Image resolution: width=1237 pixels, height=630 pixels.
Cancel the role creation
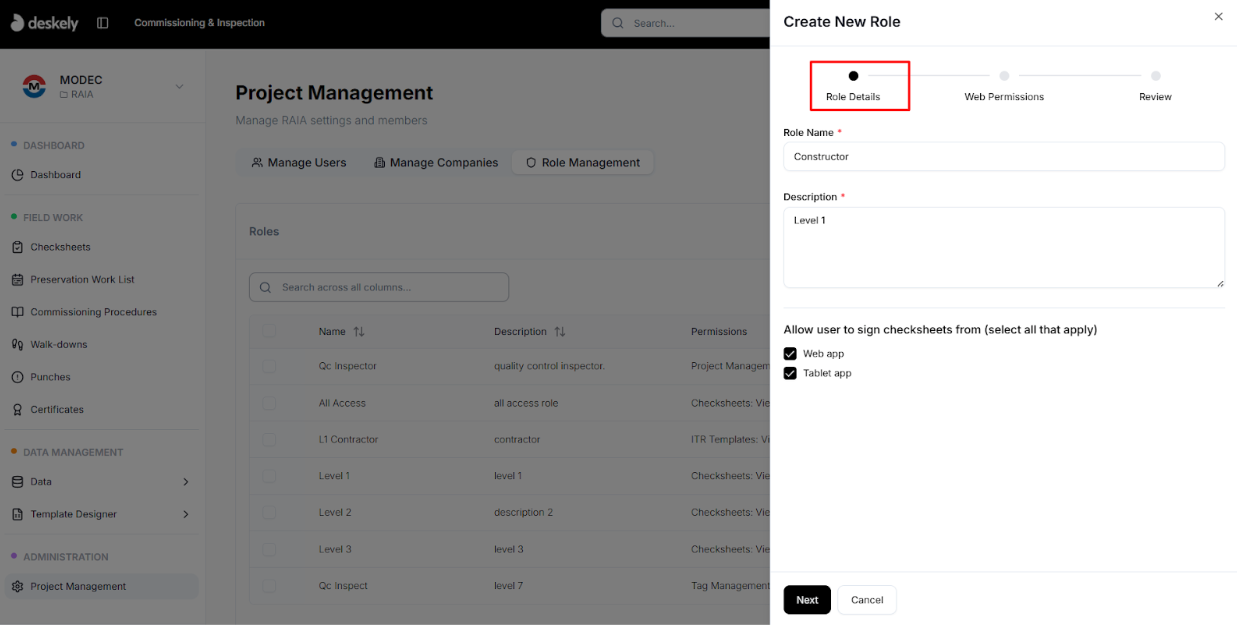coord(866,599)
